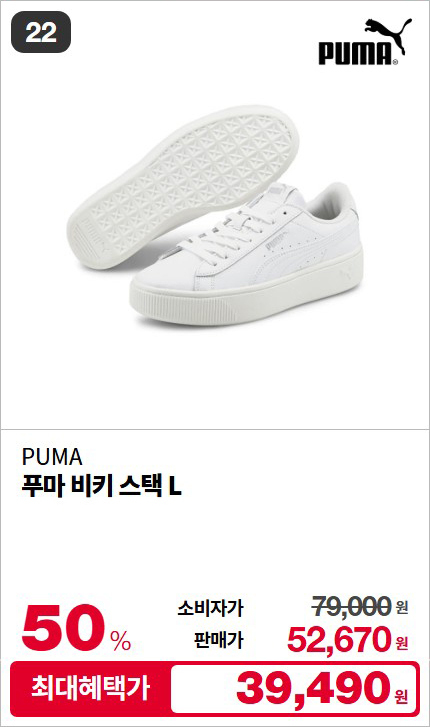Click the 원 symbol after 79,000
The width and height of the screenshot is (430, 727).
click(402, 607)
